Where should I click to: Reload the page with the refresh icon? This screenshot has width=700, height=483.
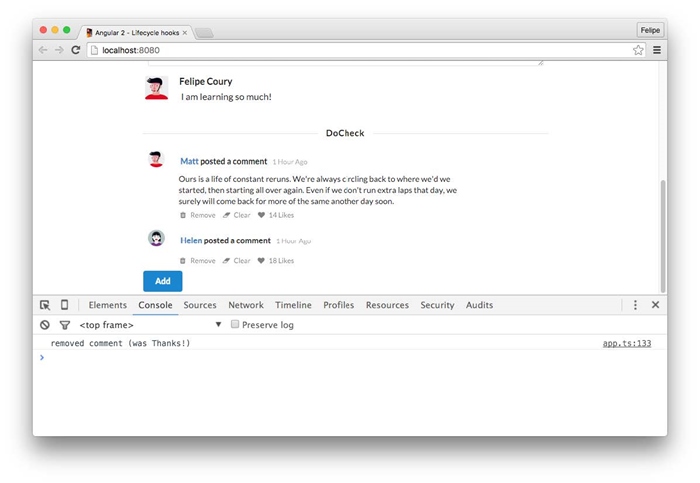click(x=76, y=50)
